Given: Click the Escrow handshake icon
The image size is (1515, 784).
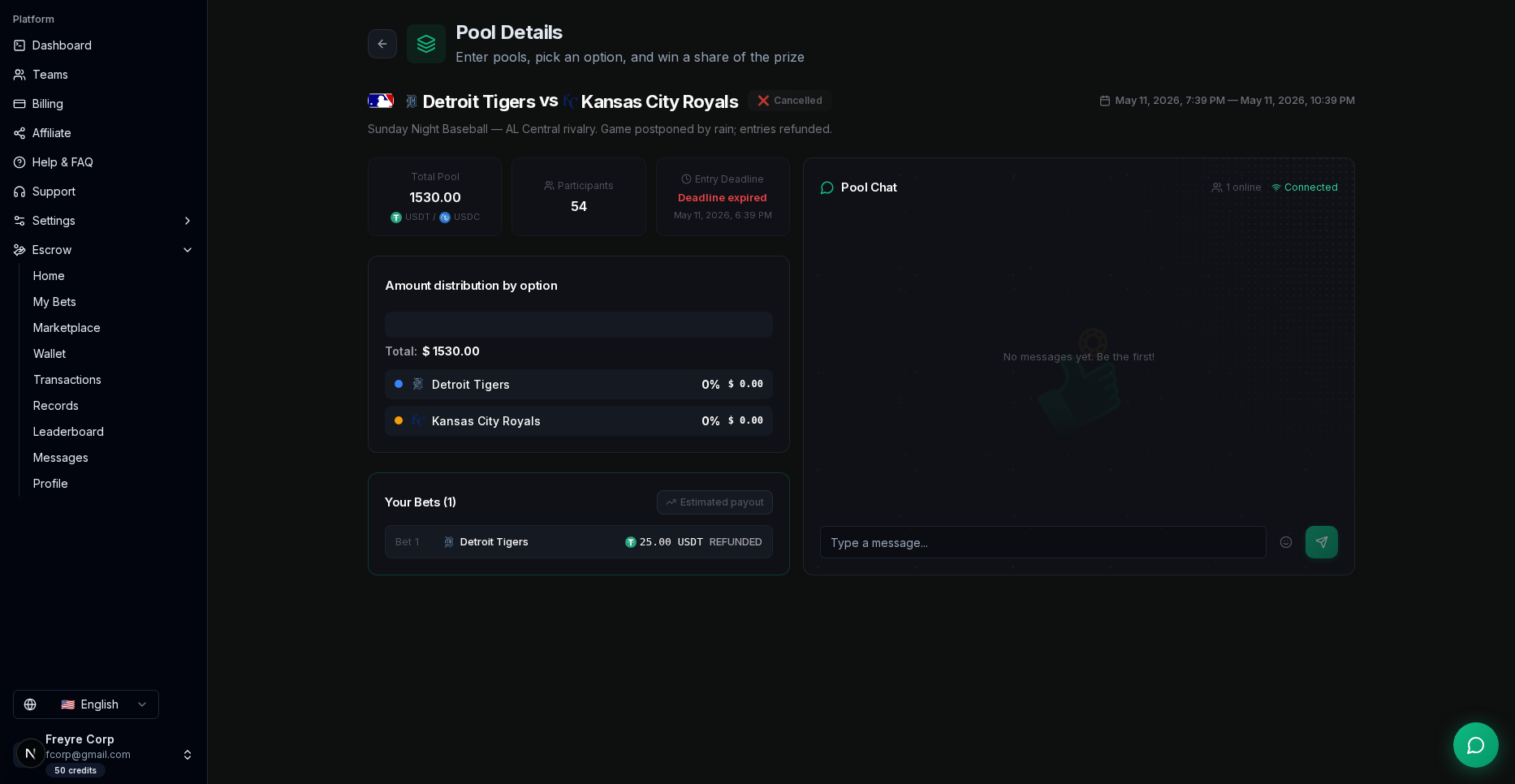Looking at the screenshot, I should coord(19,250).
